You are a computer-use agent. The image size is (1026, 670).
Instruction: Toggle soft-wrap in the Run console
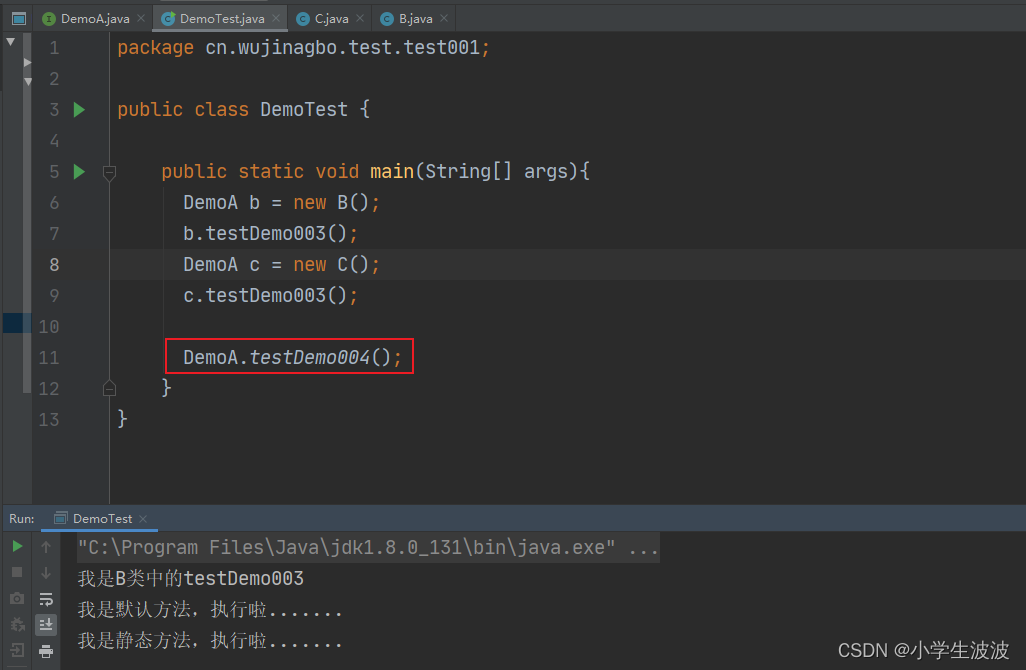pos(46,599)
